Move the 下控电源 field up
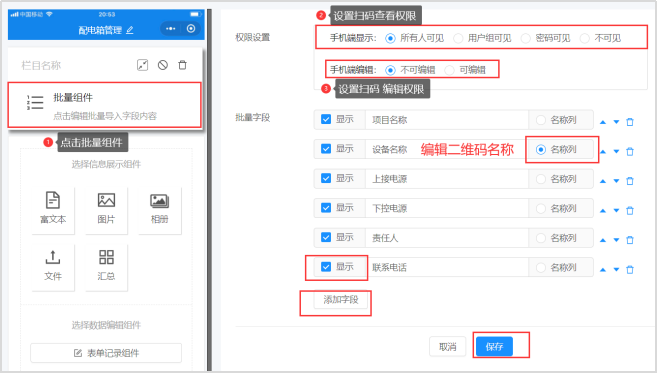Viewport: 657px width, 373px height. (603, 210)
